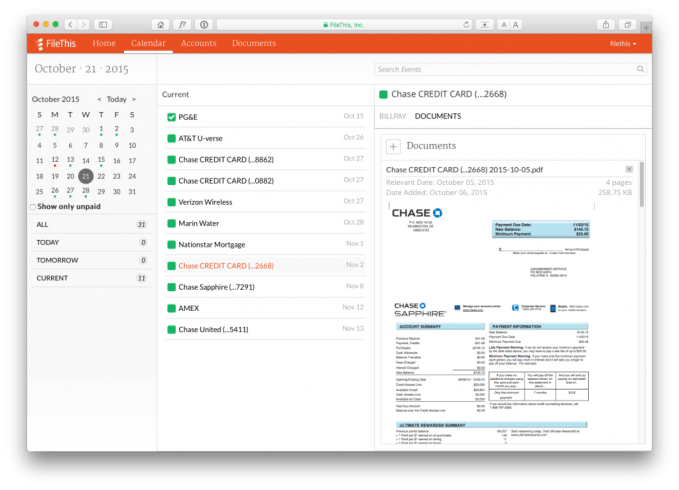Click the browser share icon
Viewport: 679px width, 490px height.
606,25
